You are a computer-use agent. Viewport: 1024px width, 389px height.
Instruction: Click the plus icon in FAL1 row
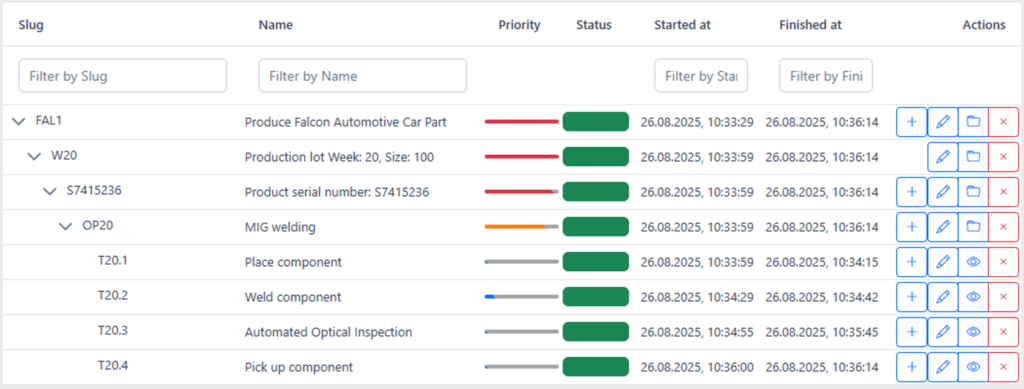912,122
